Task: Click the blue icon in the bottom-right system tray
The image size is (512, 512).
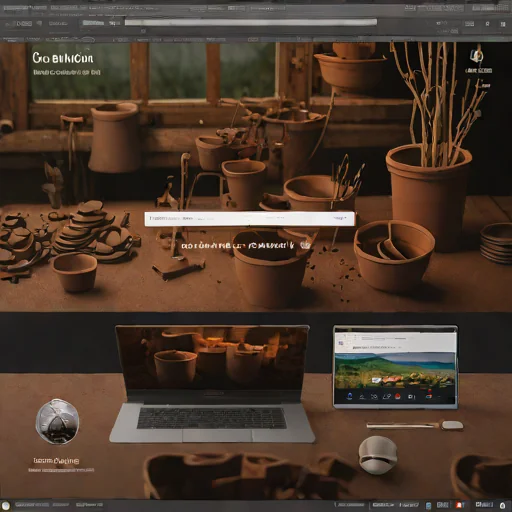Action: coord(429,505)
